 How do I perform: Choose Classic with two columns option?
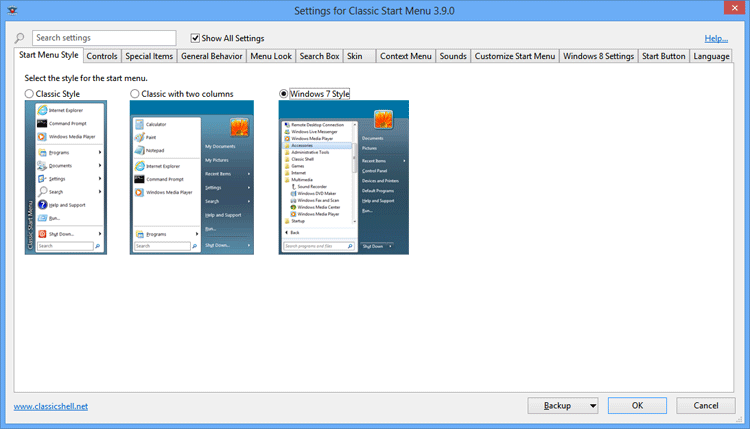coord(136,94)
